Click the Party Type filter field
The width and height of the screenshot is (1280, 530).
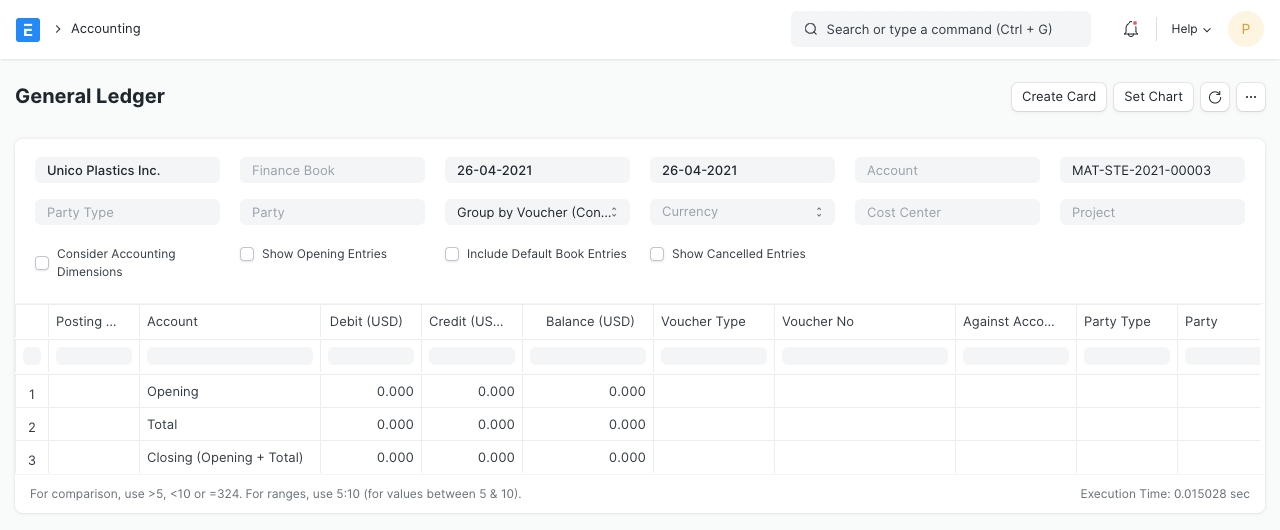127,212
